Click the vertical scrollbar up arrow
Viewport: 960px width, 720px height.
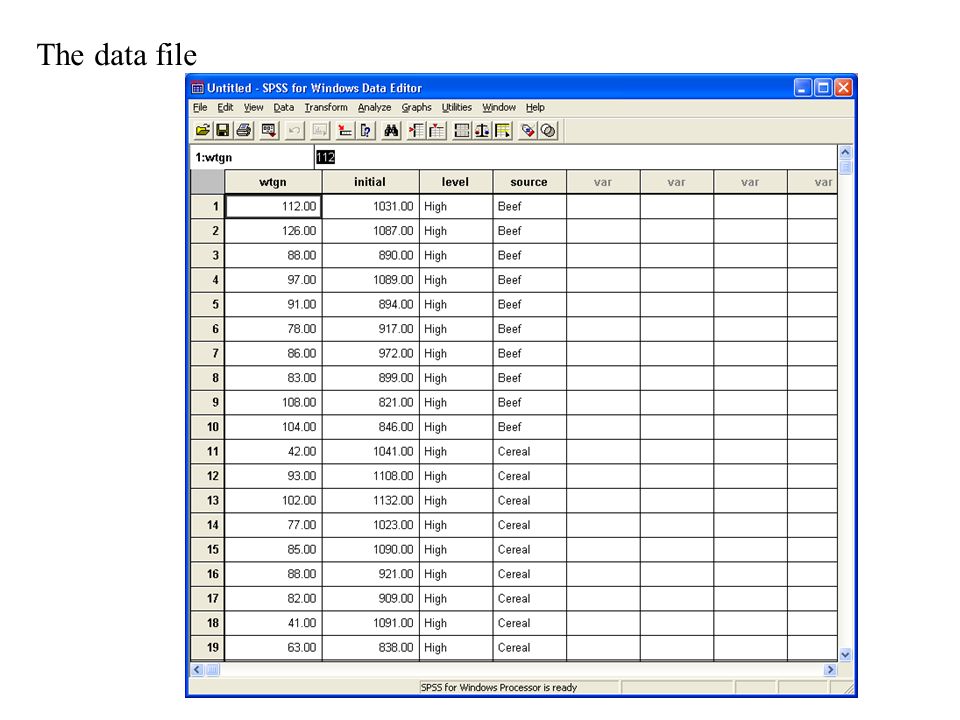846,152
